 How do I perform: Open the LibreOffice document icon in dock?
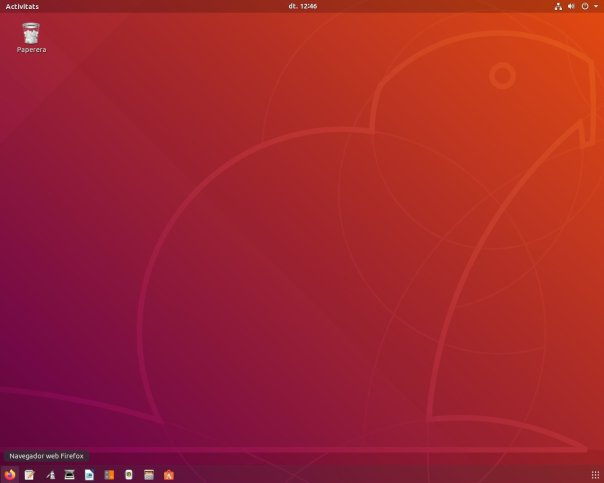tap(89, 475)
